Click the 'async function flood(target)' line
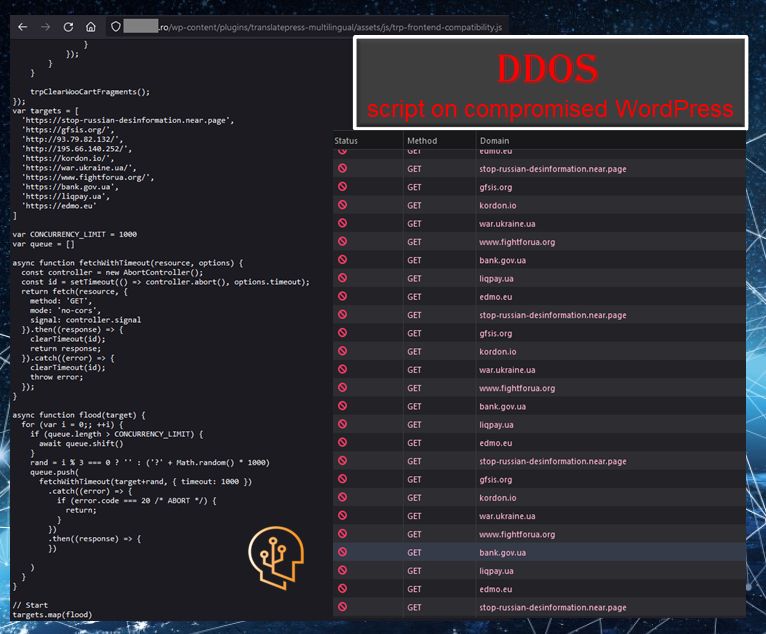766x634 pixels. coord(79,415)
